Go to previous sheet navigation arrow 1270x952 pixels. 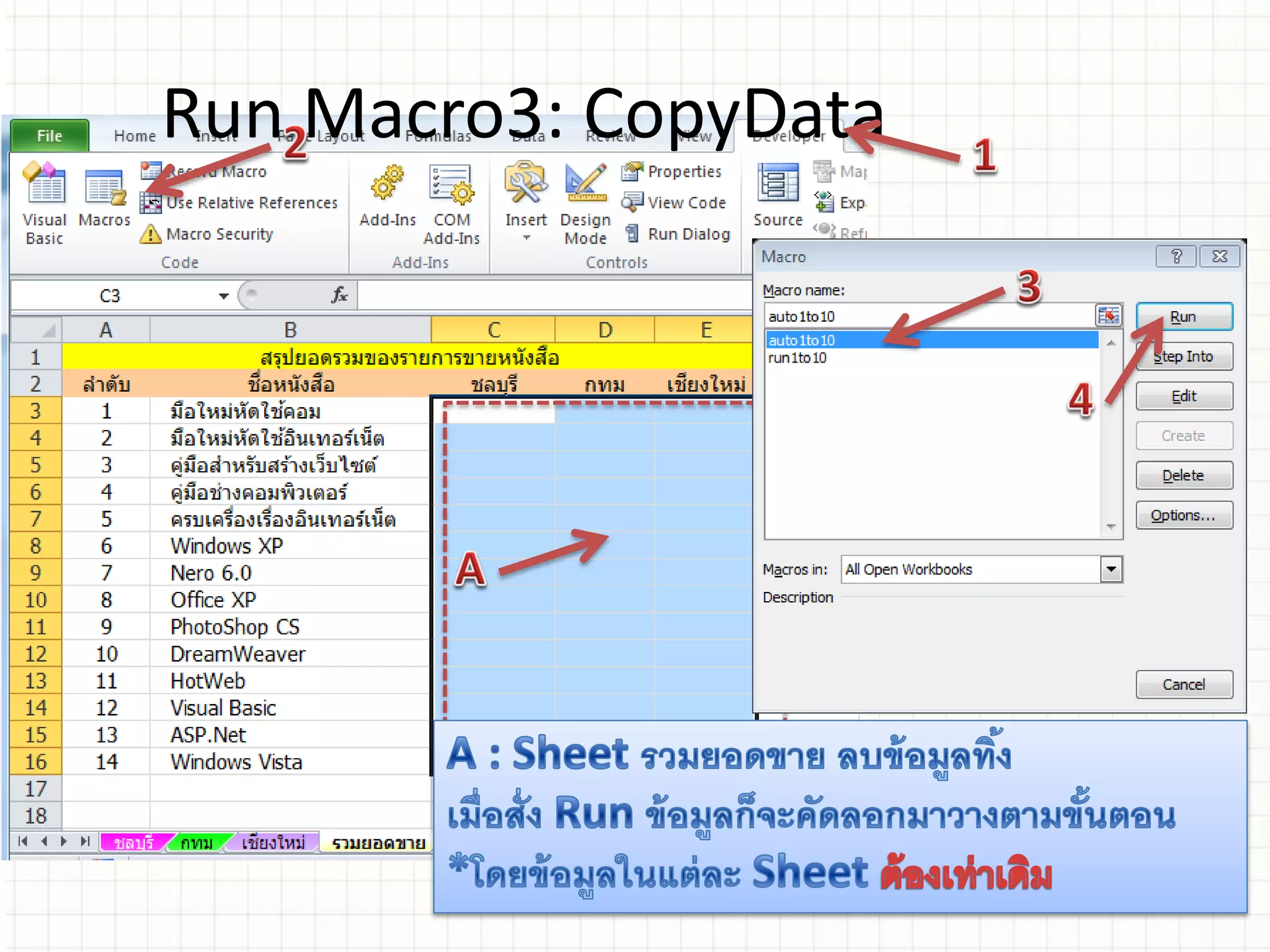[x=43, y=841]
